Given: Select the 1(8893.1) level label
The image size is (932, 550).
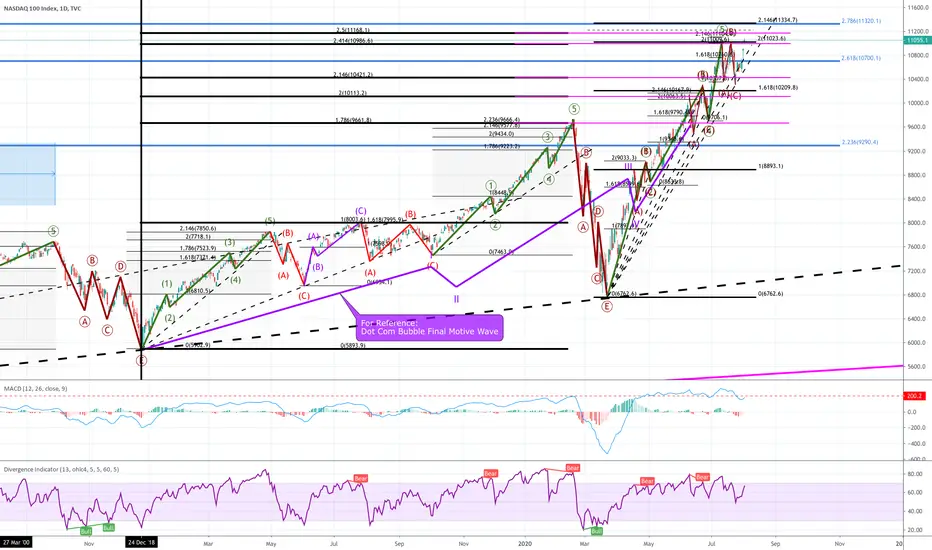Looking at the screenshot, I should pyautogui.click(x=770, y=166).
